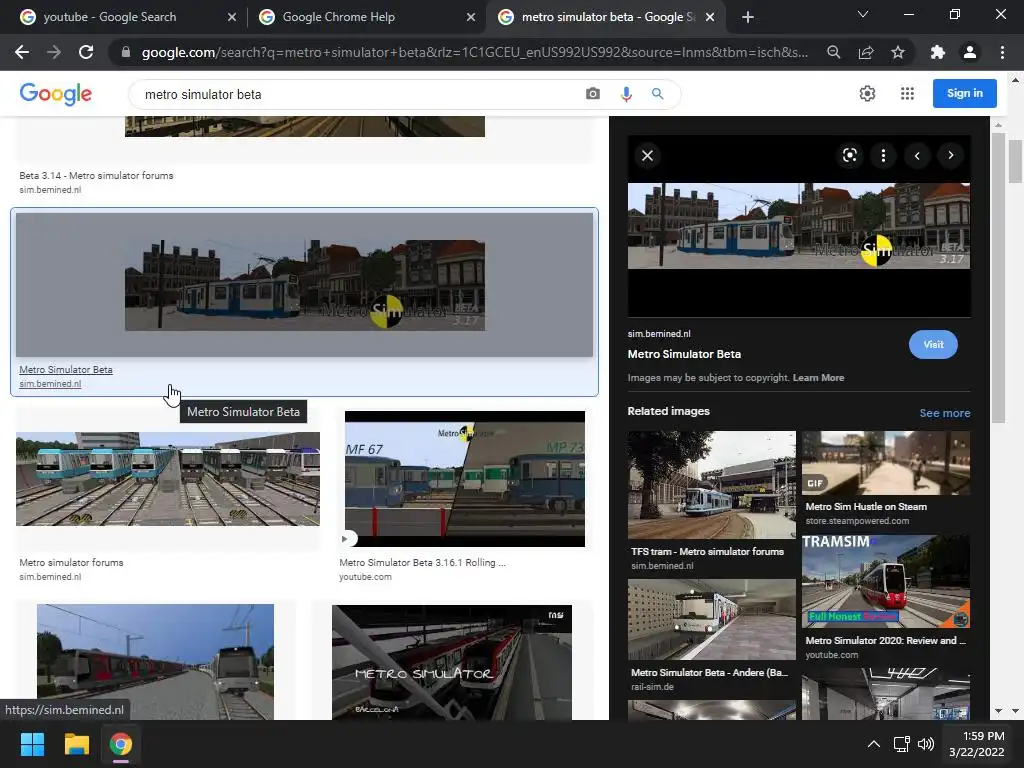
Task: Click the preview panel scrollbar
Action: coord(997,278)
